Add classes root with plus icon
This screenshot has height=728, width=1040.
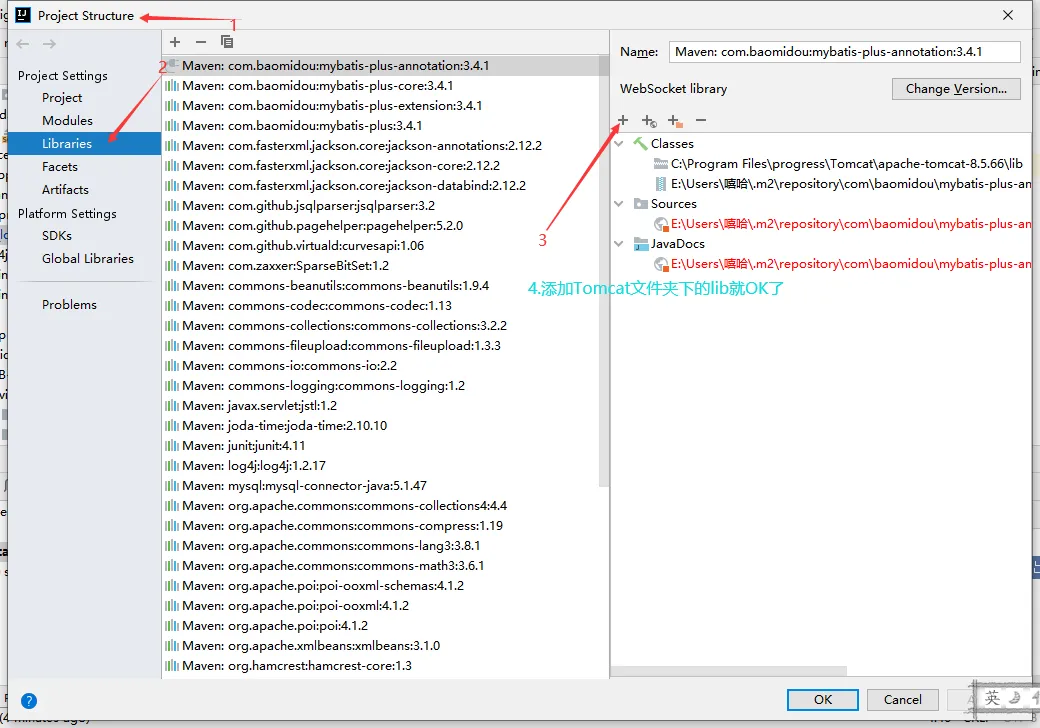623,120
